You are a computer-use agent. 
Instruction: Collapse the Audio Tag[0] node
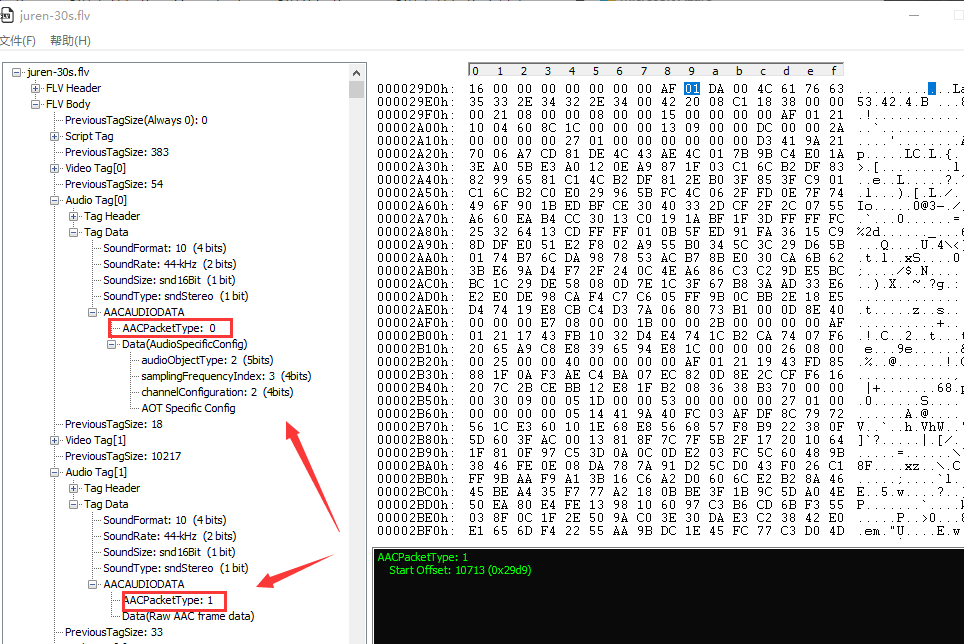[x=55, y=200]
